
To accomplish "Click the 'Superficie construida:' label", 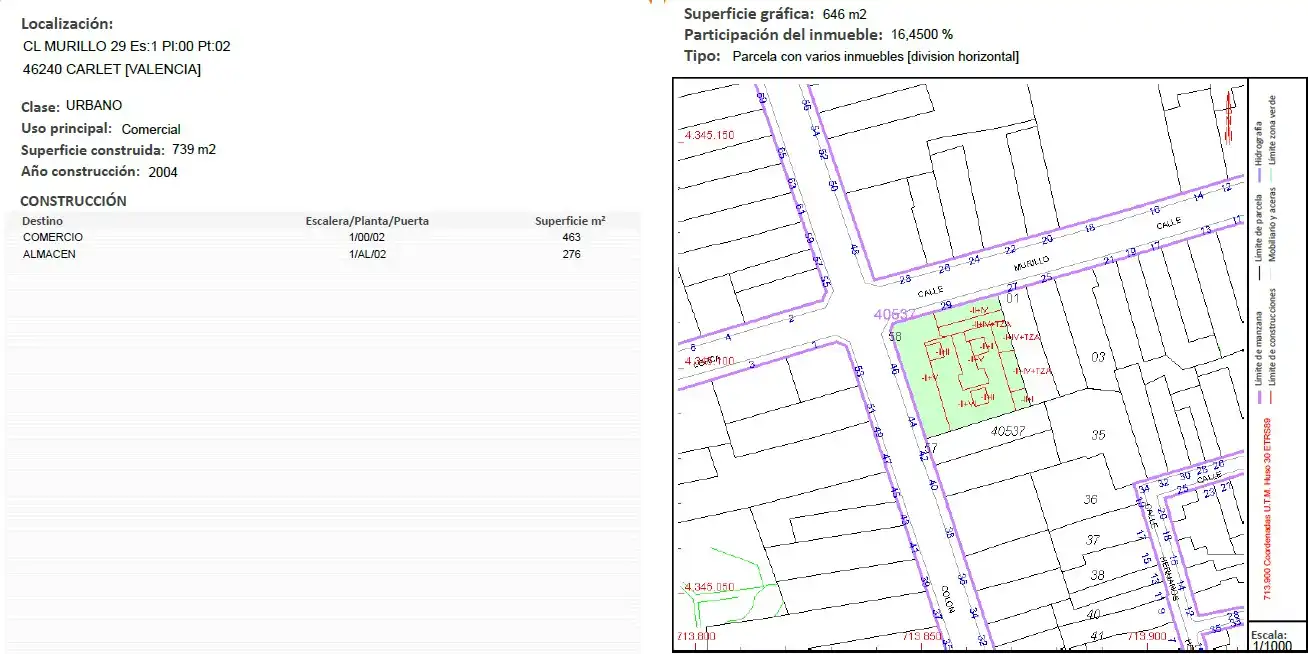I will coord(93,150).
